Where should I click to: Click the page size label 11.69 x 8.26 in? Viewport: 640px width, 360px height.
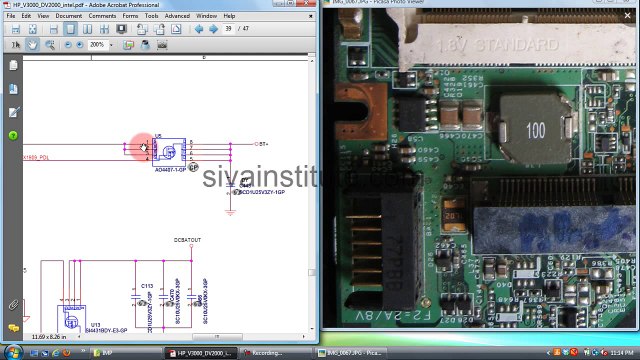coord(49,337)
